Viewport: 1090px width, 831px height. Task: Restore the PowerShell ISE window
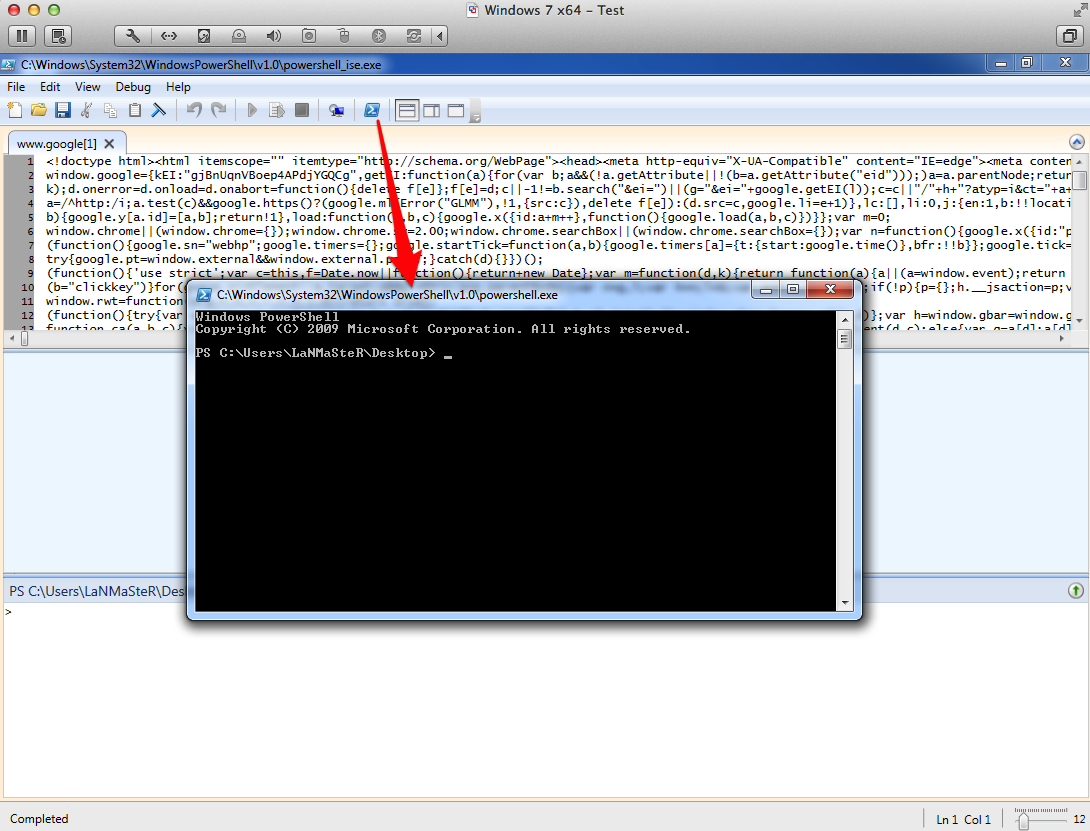pyautogui.click(x=1027, y=63)
